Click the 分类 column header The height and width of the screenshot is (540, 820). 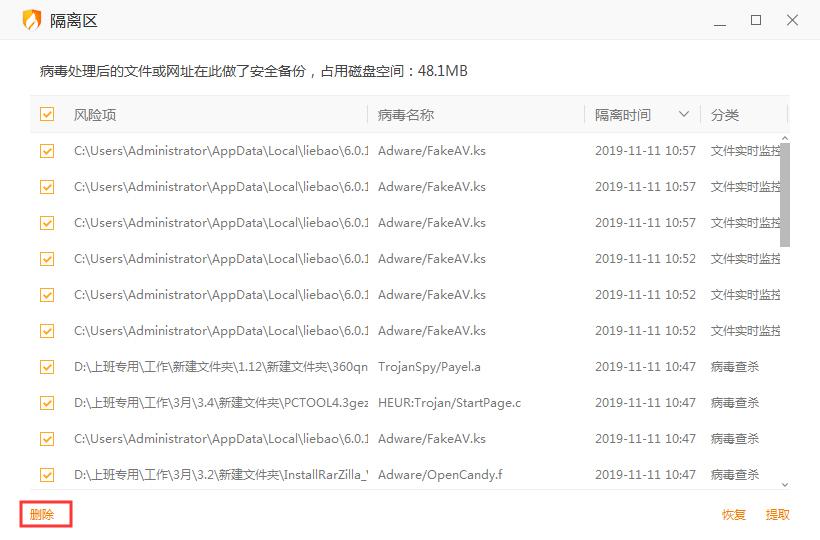point(725,115)
